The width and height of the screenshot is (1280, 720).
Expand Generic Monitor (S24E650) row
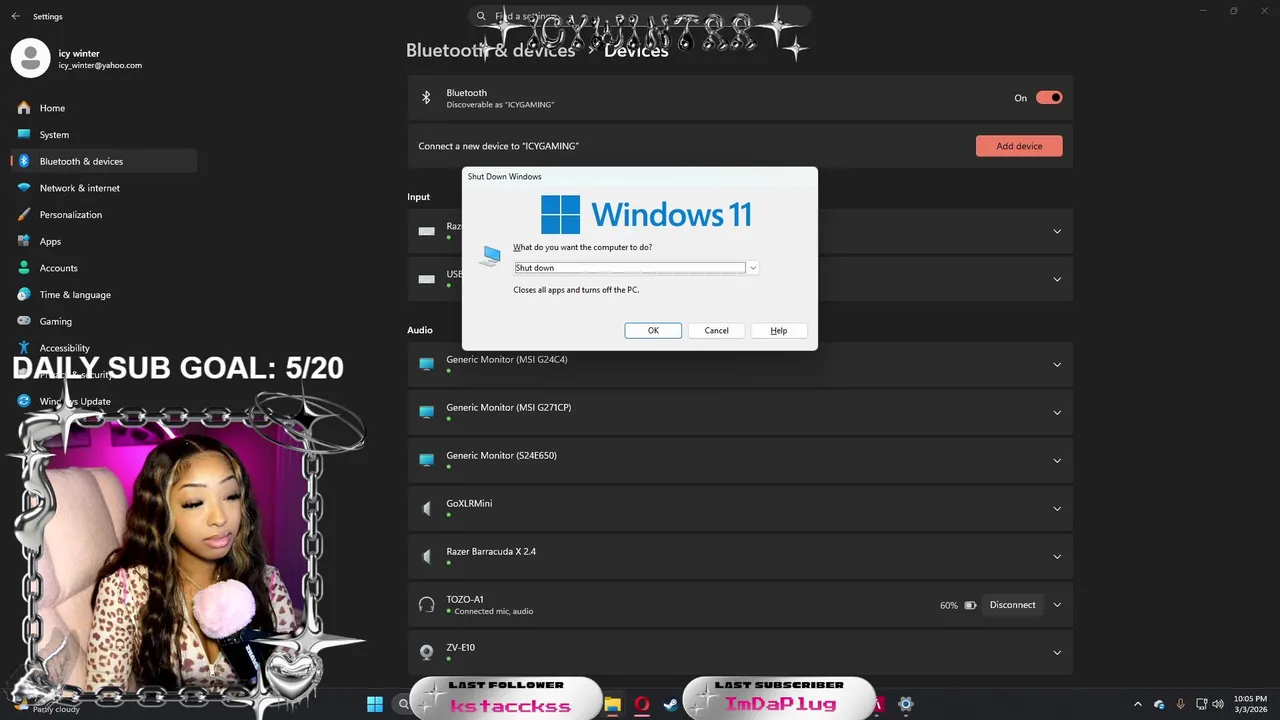1057,460
